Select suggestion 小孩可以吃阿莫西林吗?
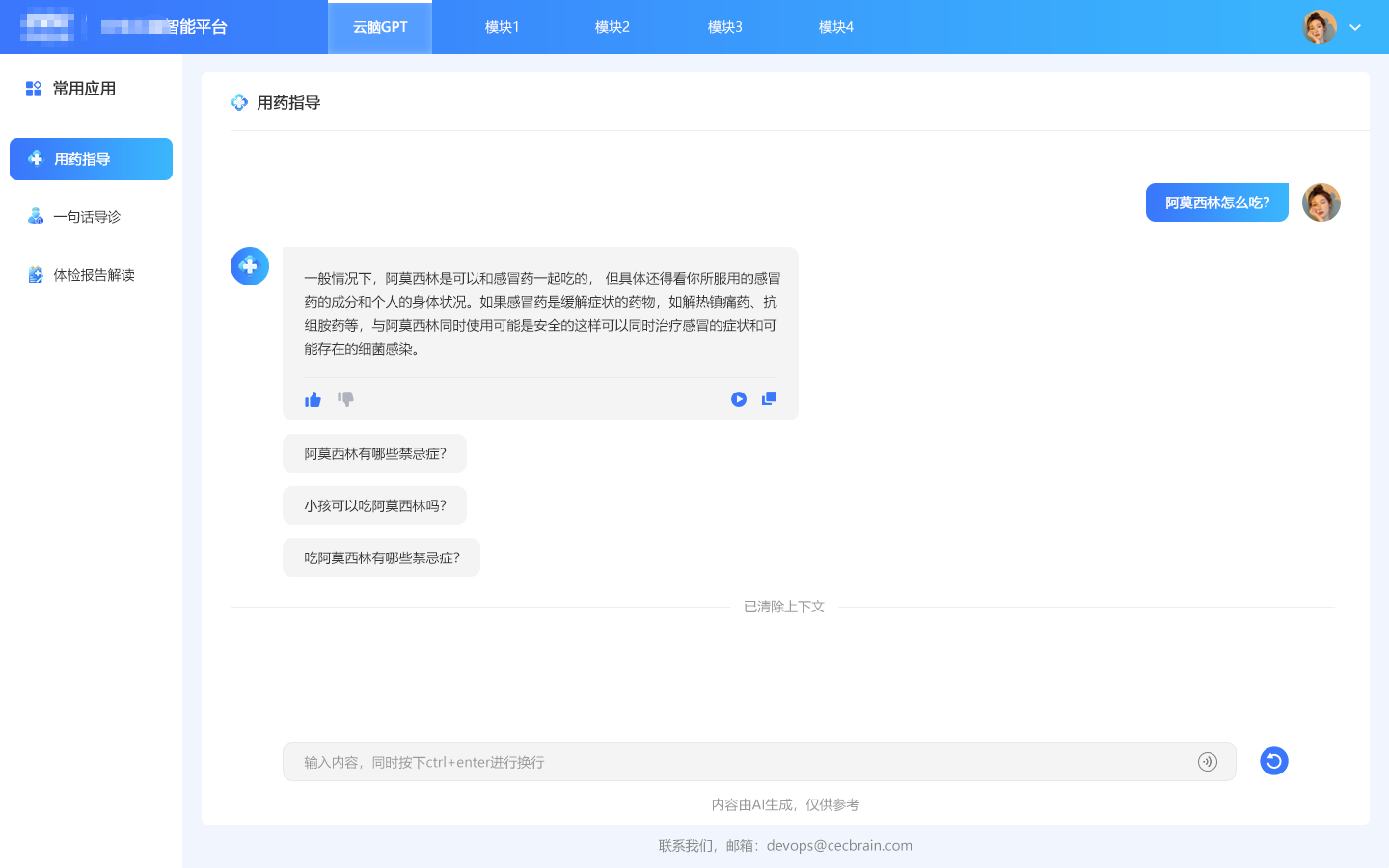The height and width of the screenshot is (868, 1389). tap(374, 504)
